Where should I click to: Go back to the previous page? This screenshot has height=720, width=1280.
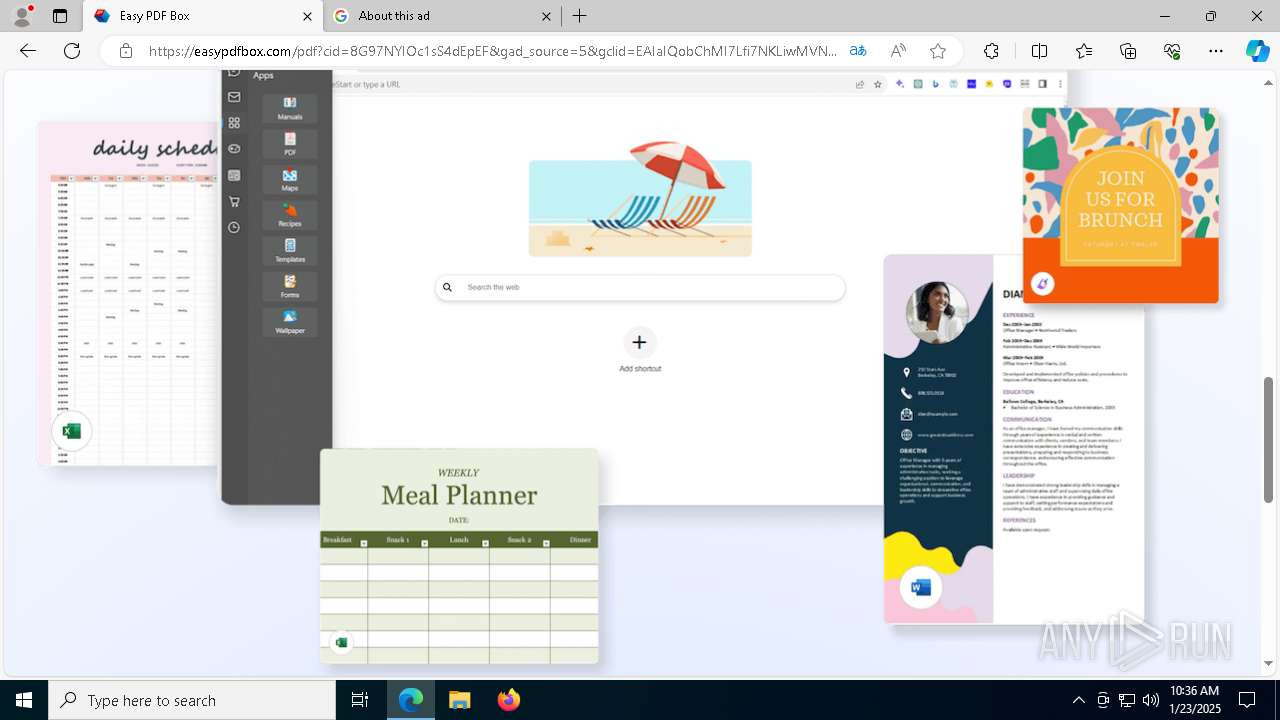click(28, 51)
